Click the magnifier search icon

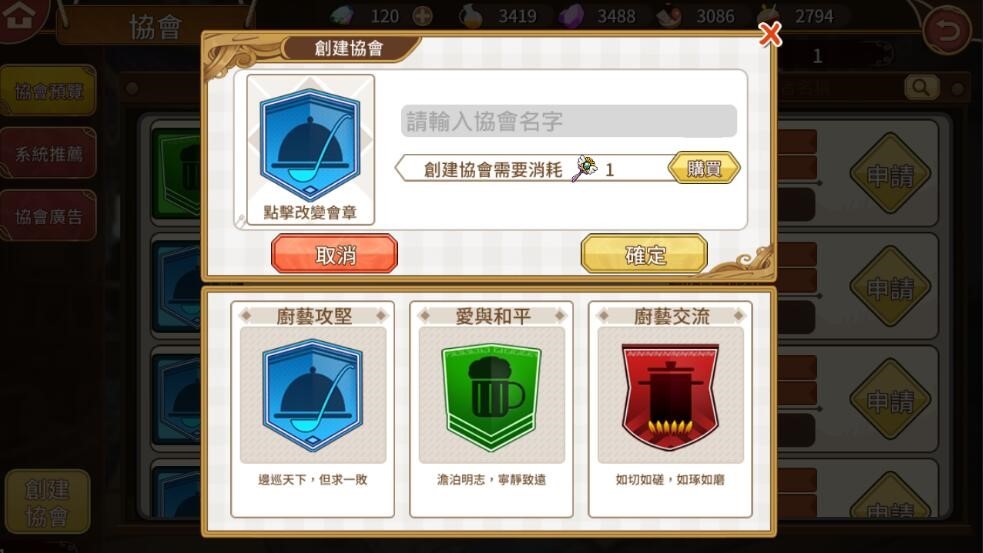point(921,88)
